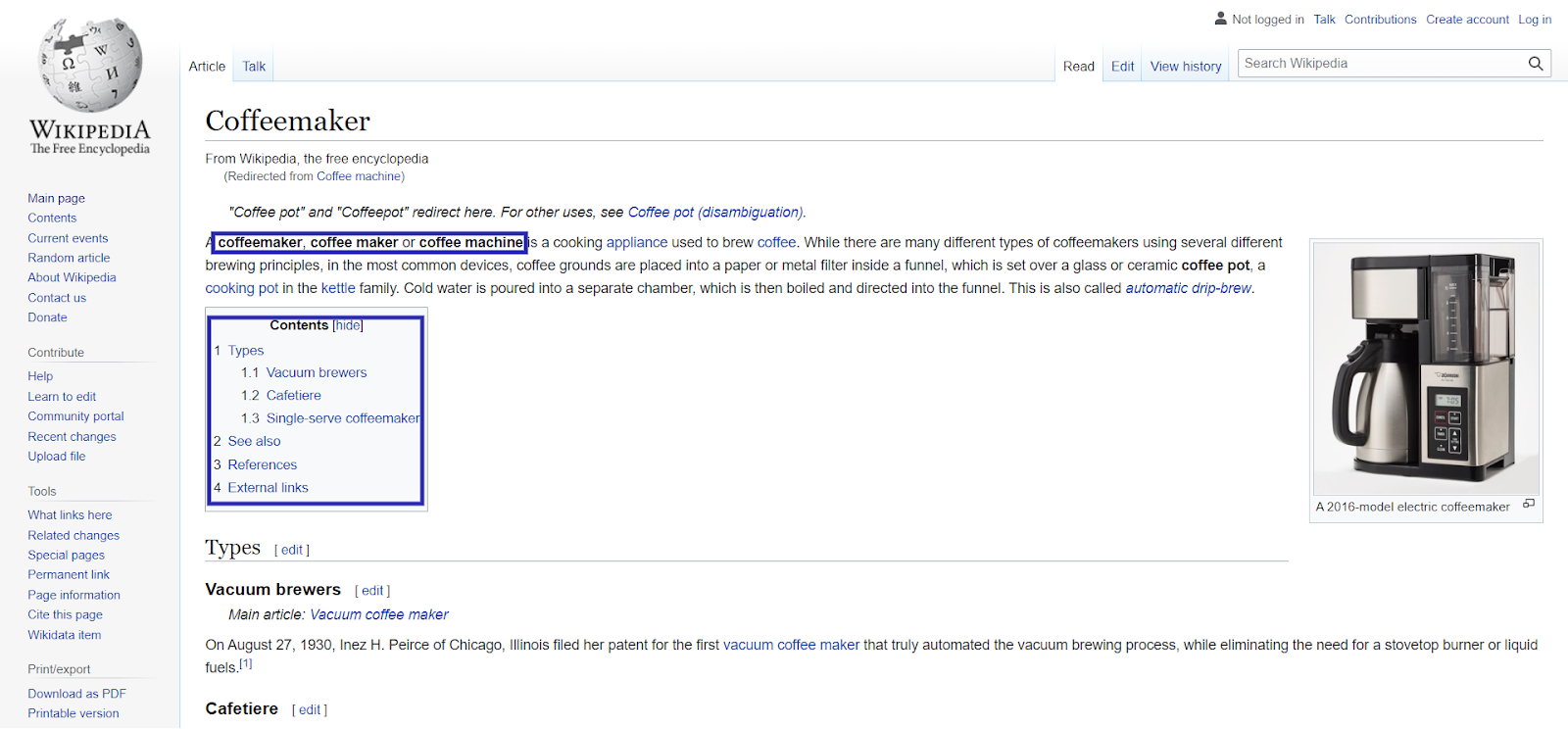Open Special pages link
This screenshot has width=1568, height=729.
pyautogui.click(x=66, y=556)
